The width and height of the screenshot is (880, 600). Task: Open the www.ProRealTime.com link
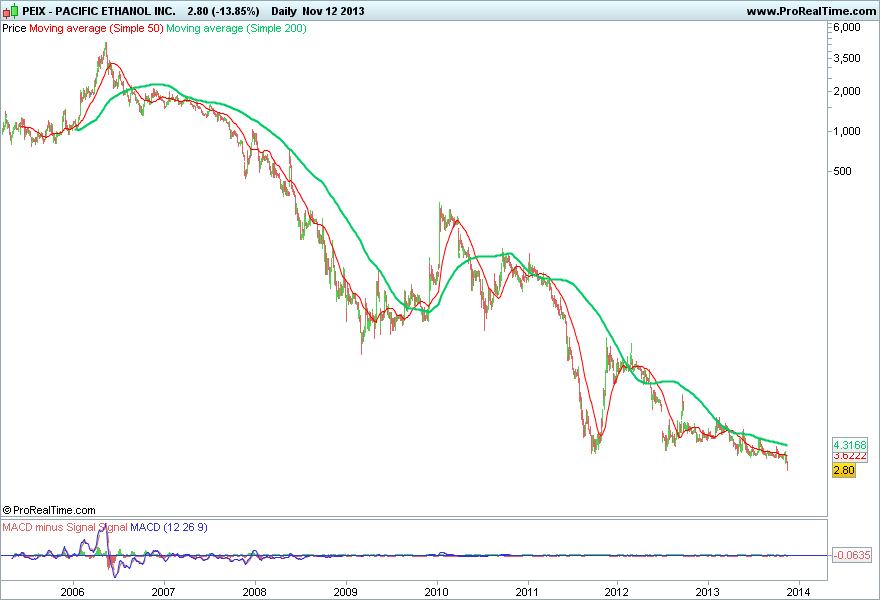tap(811, 11)
